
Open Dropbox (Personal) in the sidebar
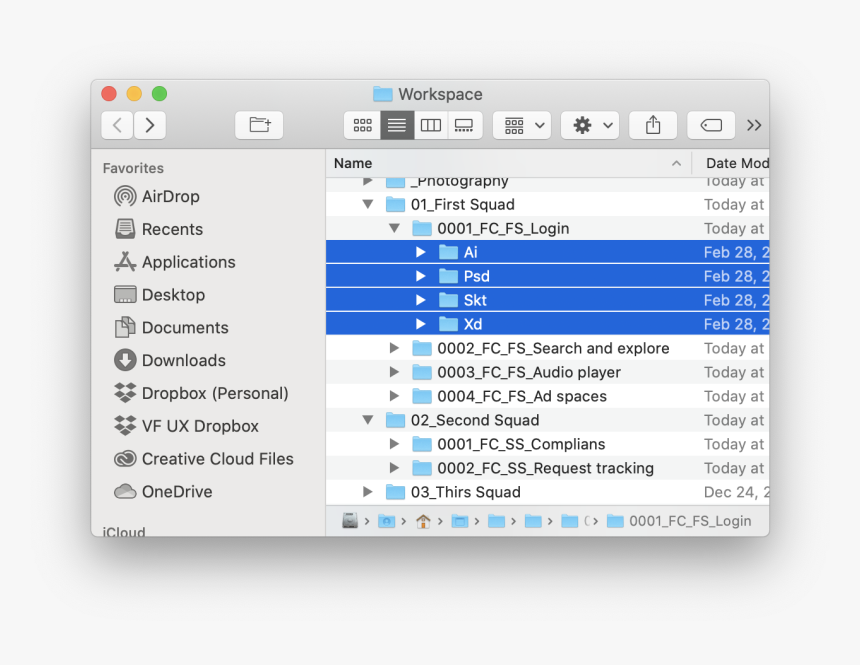pos(201,393)
